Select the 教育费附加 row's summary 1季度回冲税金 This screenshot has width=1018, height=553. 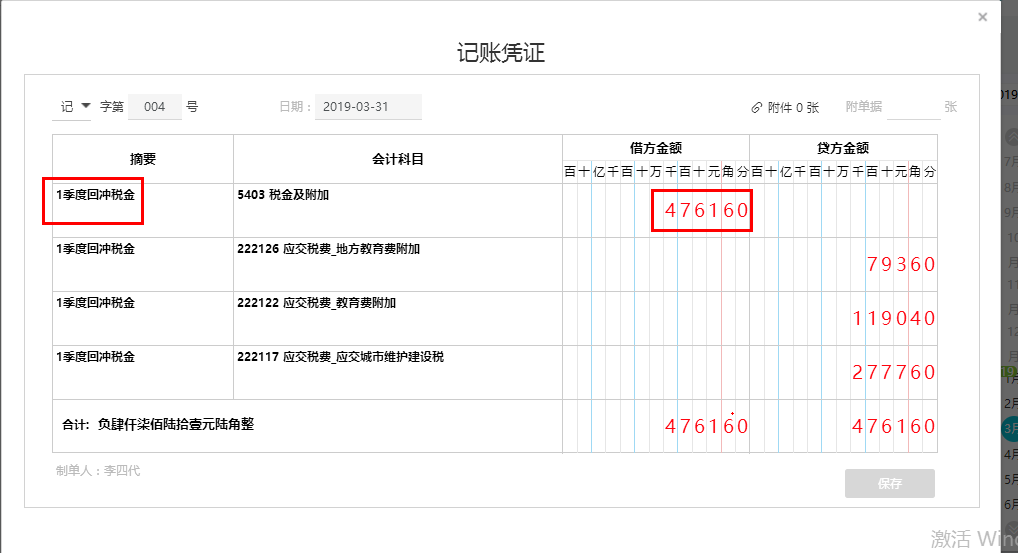[x=143, y=318]
